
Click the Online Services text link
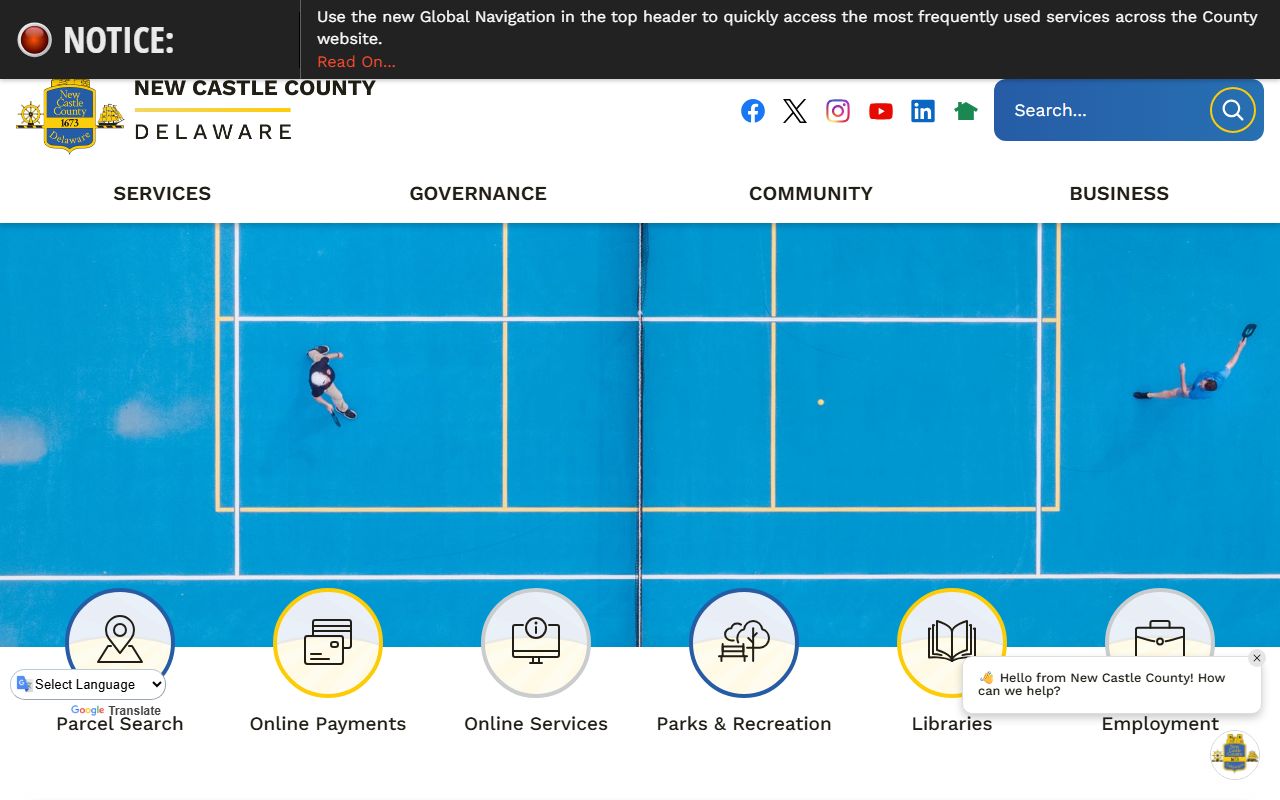(x=536, y=724)
